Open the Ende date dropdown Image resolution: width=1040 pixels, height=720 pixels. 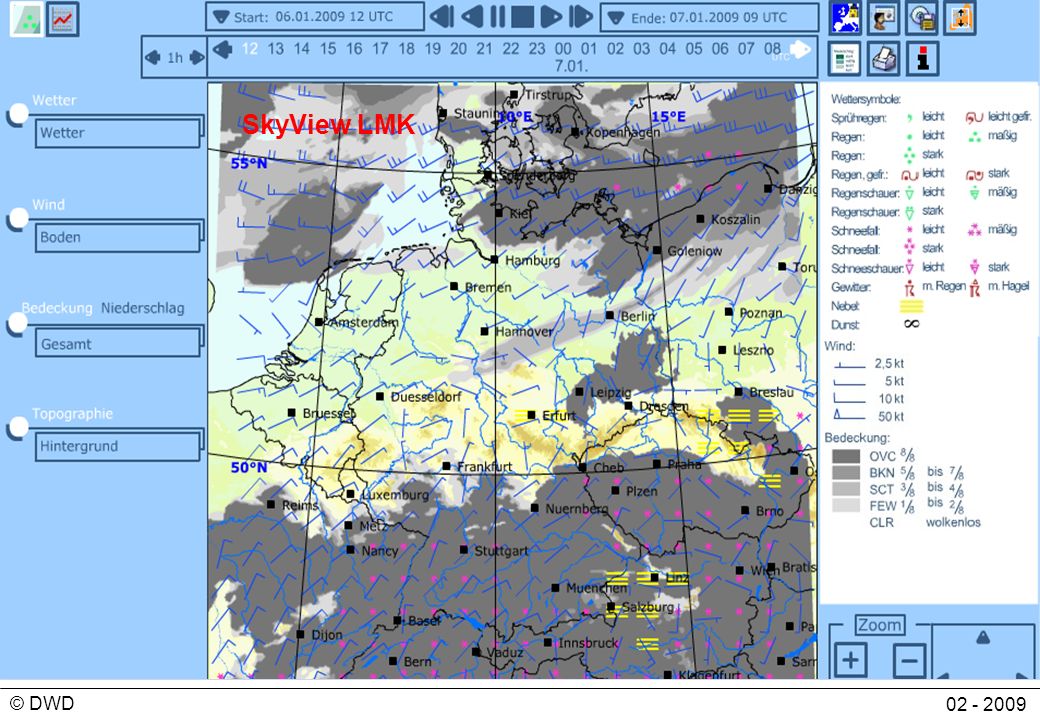pyautogui.click(x=616, y=18)
